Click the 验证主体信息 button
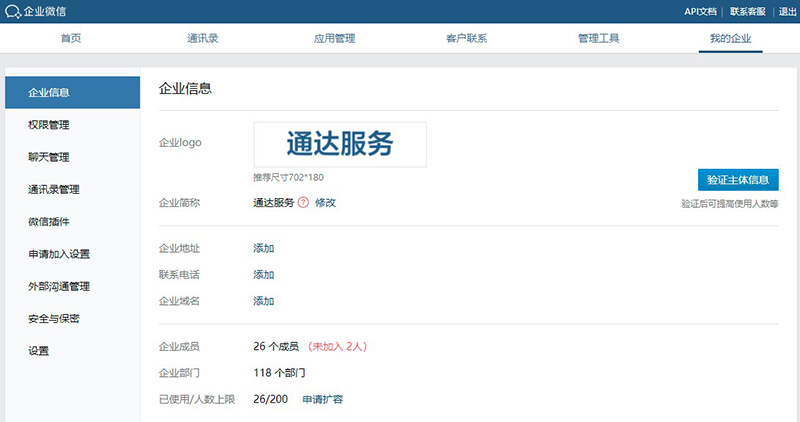800x422 pixels. tap(738, 180)
